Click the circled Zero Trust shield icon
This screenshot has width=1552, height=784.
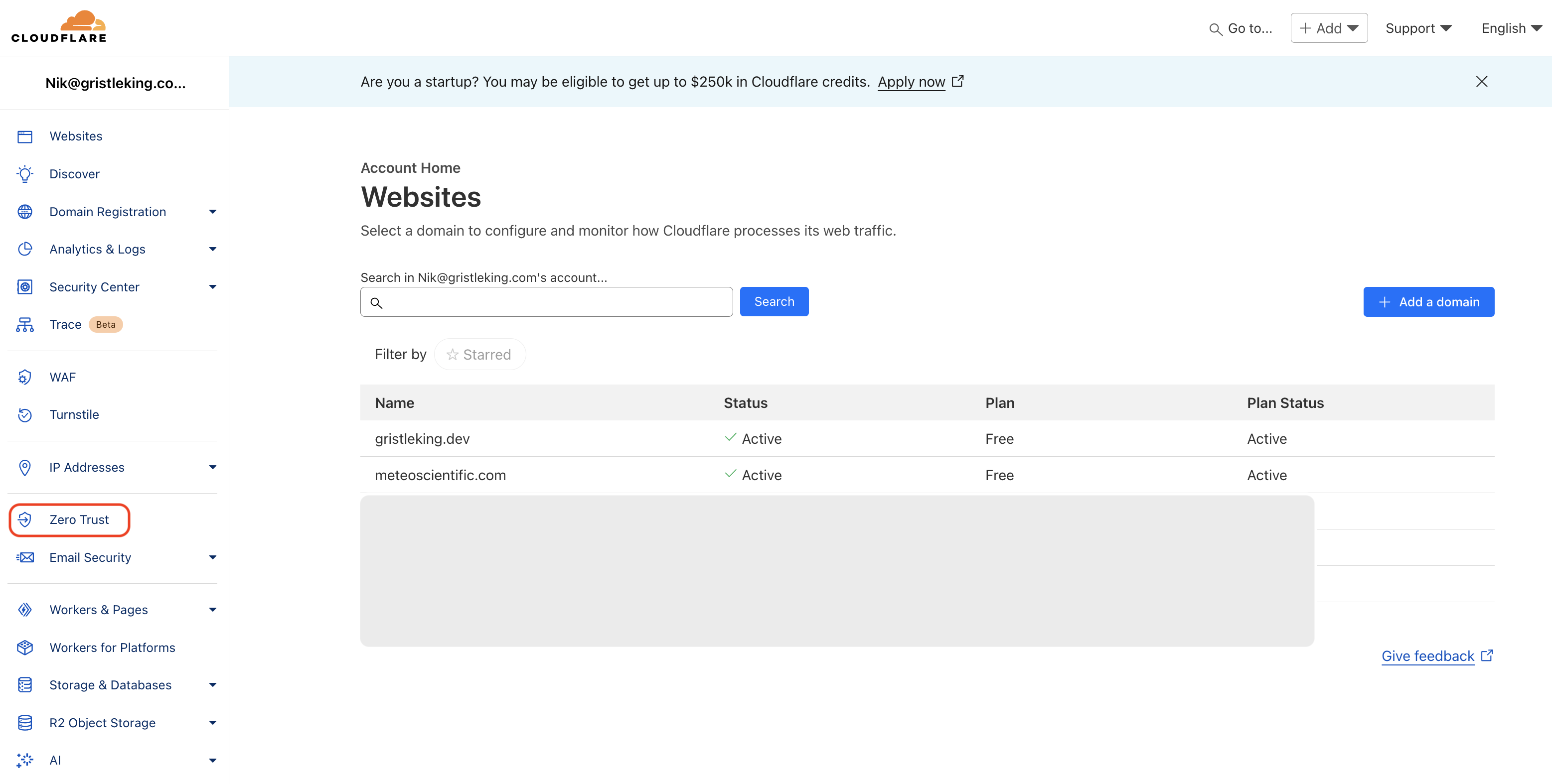(25, 520)
